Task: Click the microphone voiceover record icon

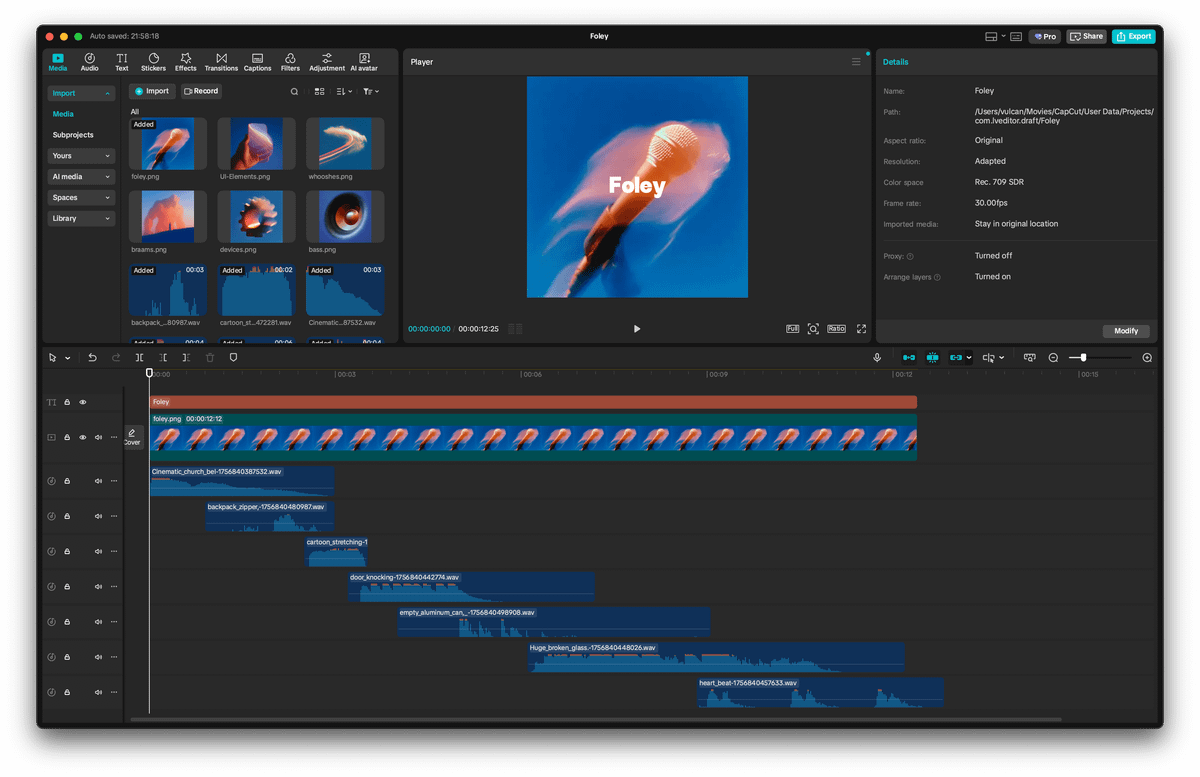Action: coord(877,357)
